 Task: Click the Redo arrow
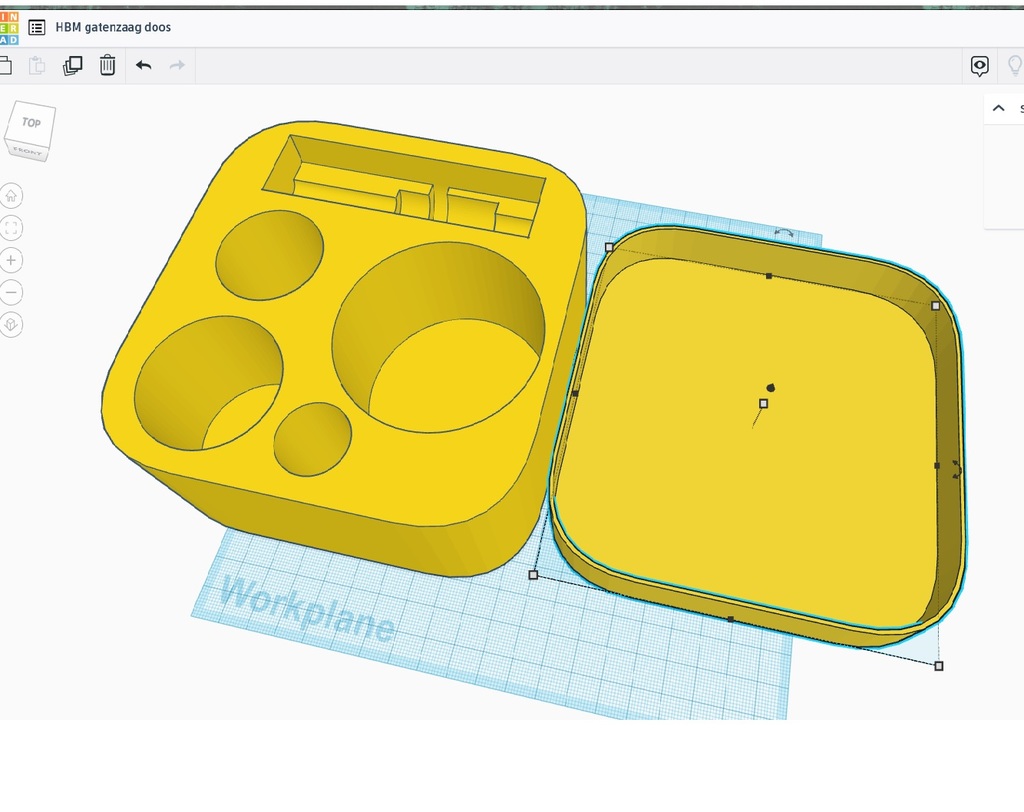pos(177,65)
